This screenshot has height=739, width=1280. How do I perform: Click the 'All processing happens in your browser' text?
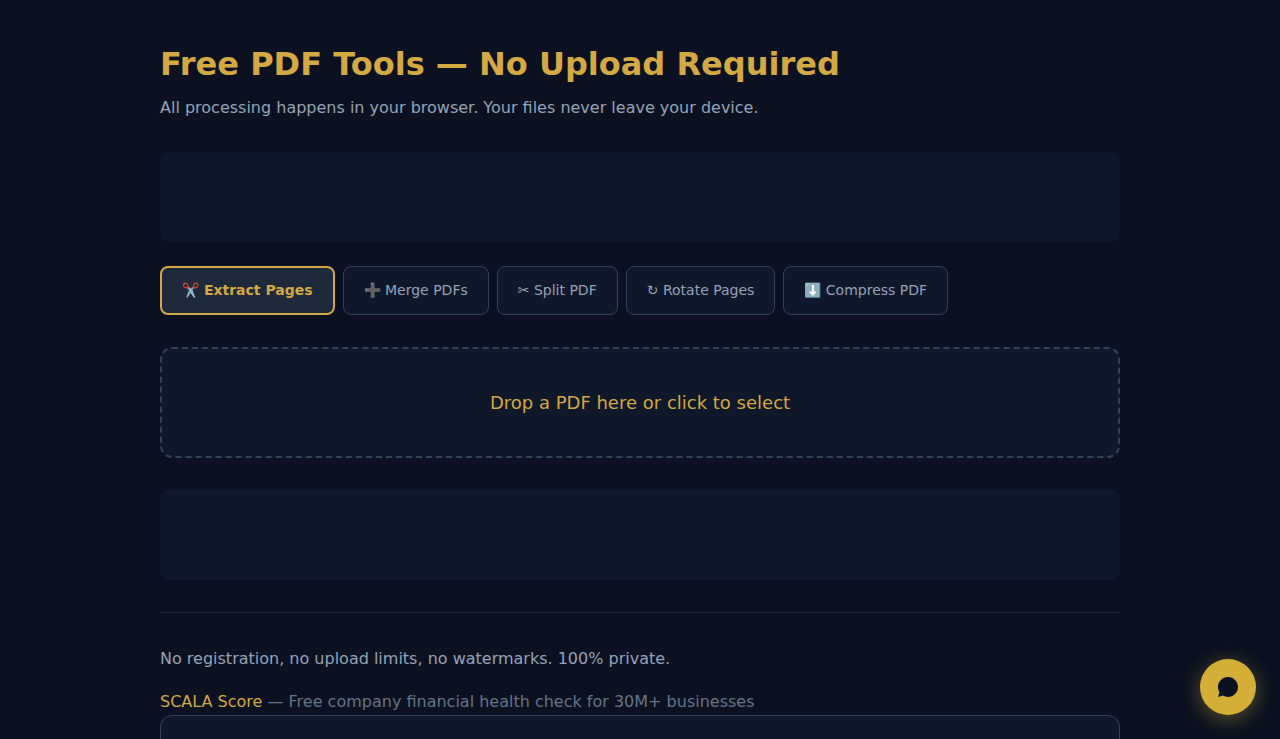pyautogui.click(x=459, y=107)
